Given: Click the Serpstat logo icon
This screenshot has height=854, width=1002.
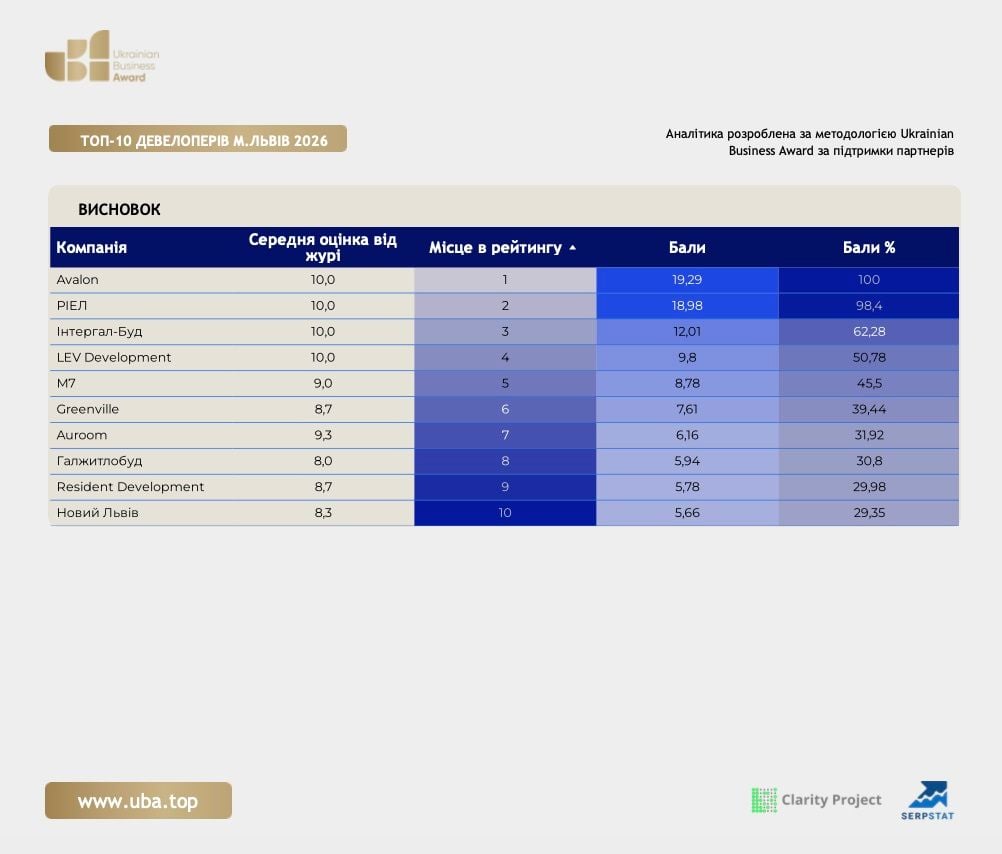Looking at the screenshot, I should pos(928,800).
